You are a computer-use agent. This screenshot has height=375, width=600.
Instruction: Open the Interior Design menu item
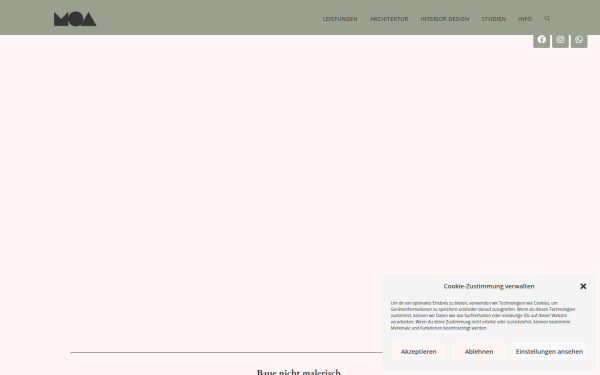[445, 19]
